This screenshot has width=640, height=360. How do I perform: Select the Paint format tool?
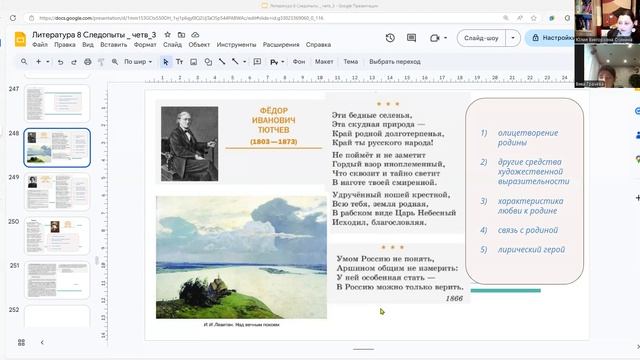(101, 62)
